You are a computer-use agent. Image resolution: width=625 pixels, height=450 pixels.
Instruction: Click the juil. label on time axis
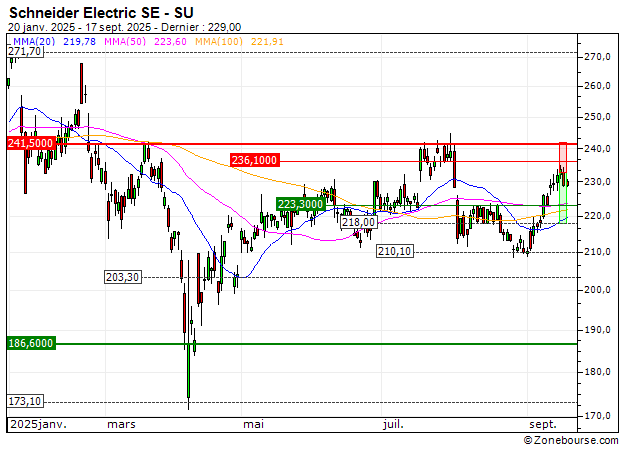click(x=394, y=425)
